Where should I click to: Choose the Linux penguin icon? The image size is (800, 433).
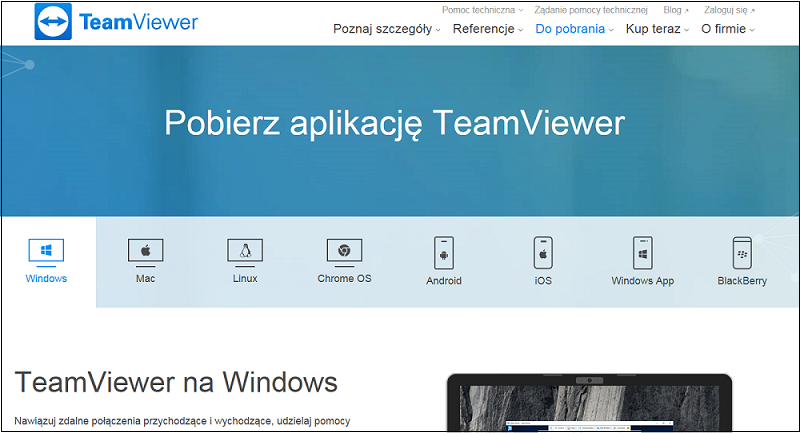(245, 252)
